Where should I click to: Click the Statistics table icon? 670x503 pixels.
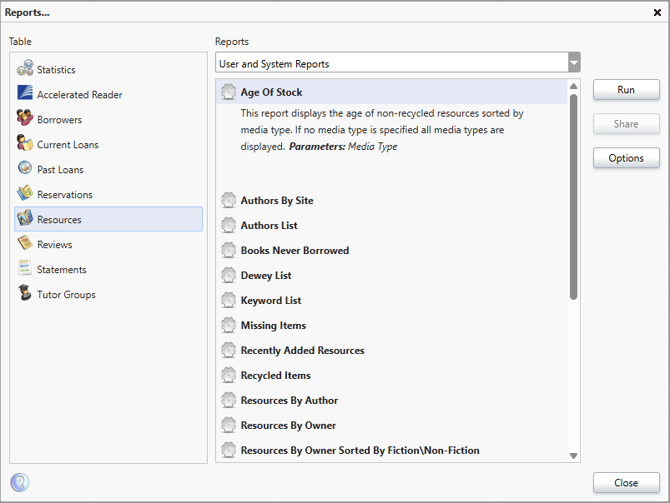(x=25, y=69)
